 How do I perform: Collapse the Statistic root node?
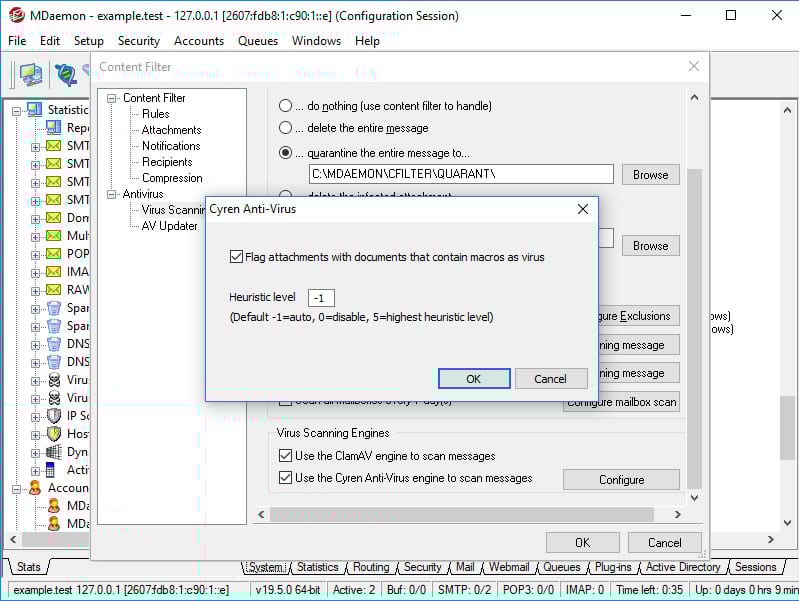coord(16,111)
